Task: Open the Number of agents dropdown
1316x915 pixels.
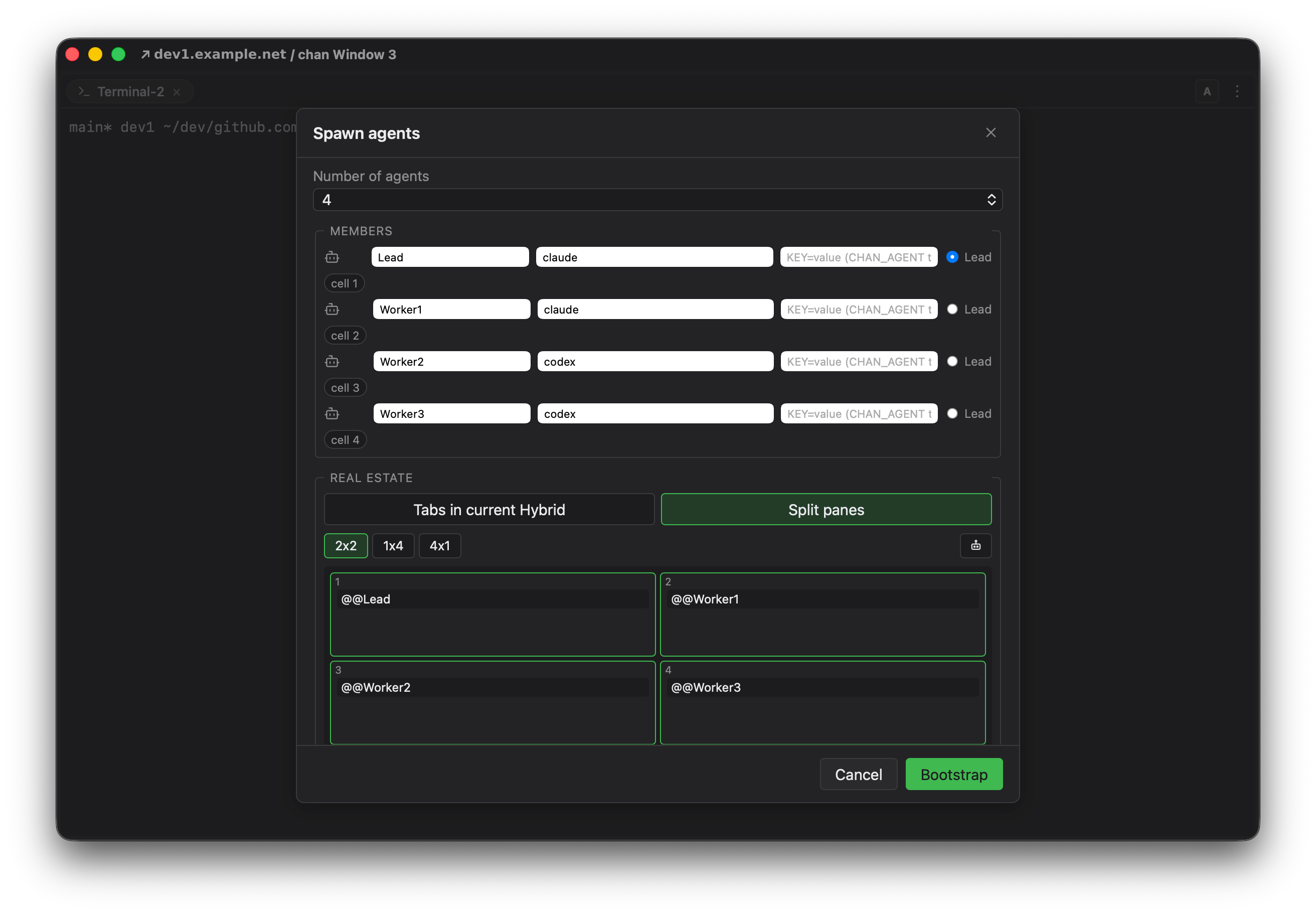Action: point(657,200)
